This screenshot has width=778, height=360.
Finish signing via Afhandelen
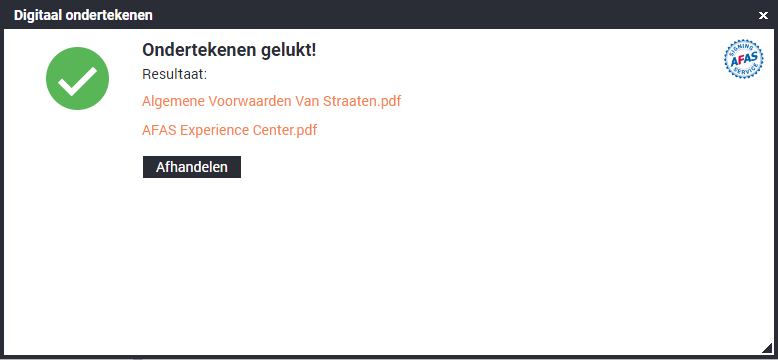click(192, 167)
